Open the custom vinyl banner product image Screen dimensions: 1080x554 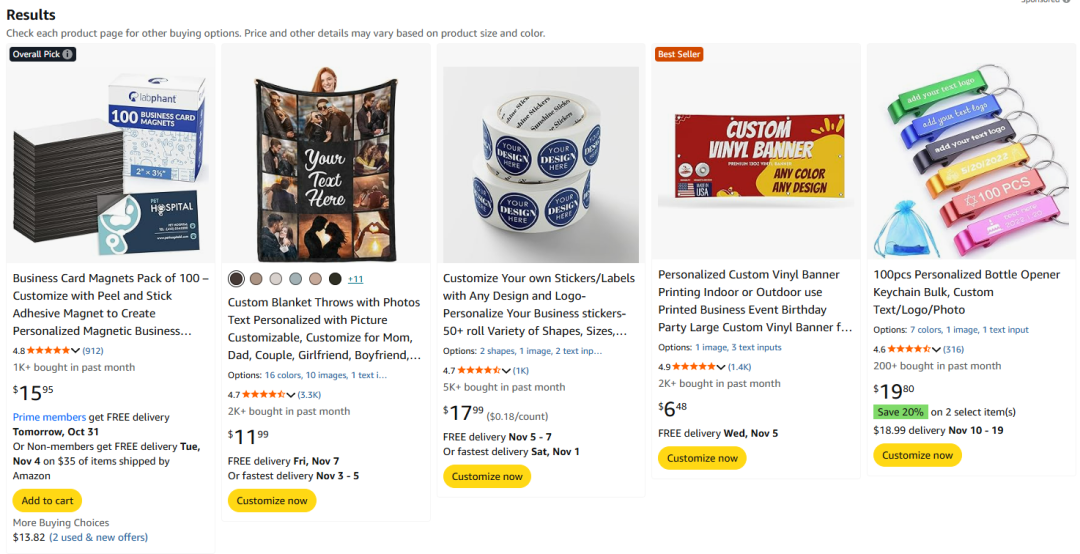(756, 154)
